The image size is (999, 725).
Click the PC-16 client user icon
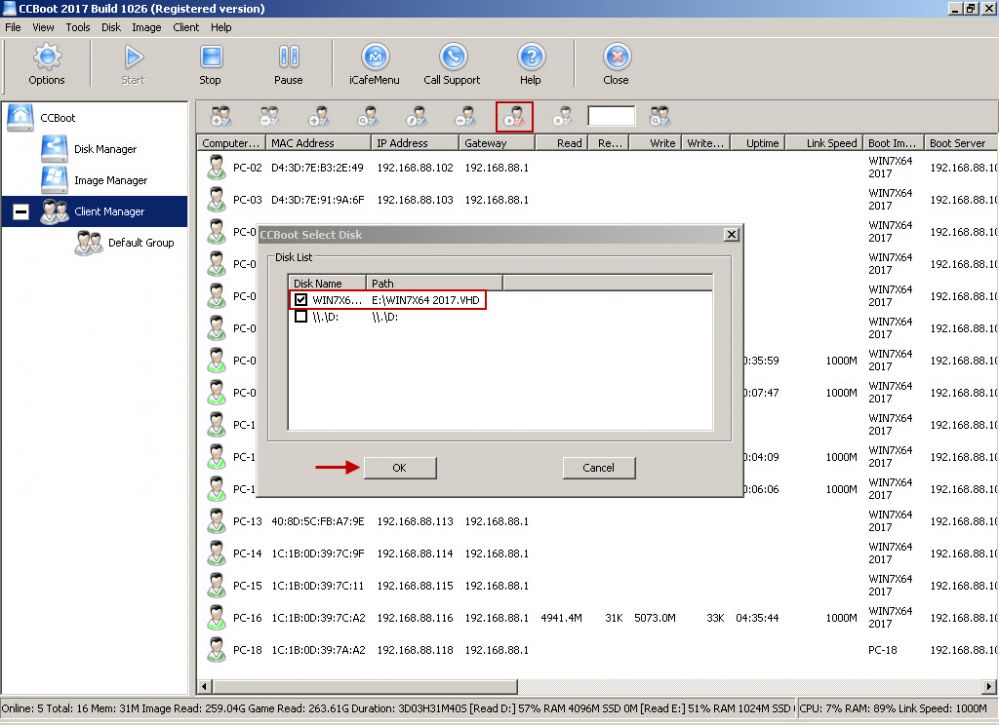coord(217,617)
